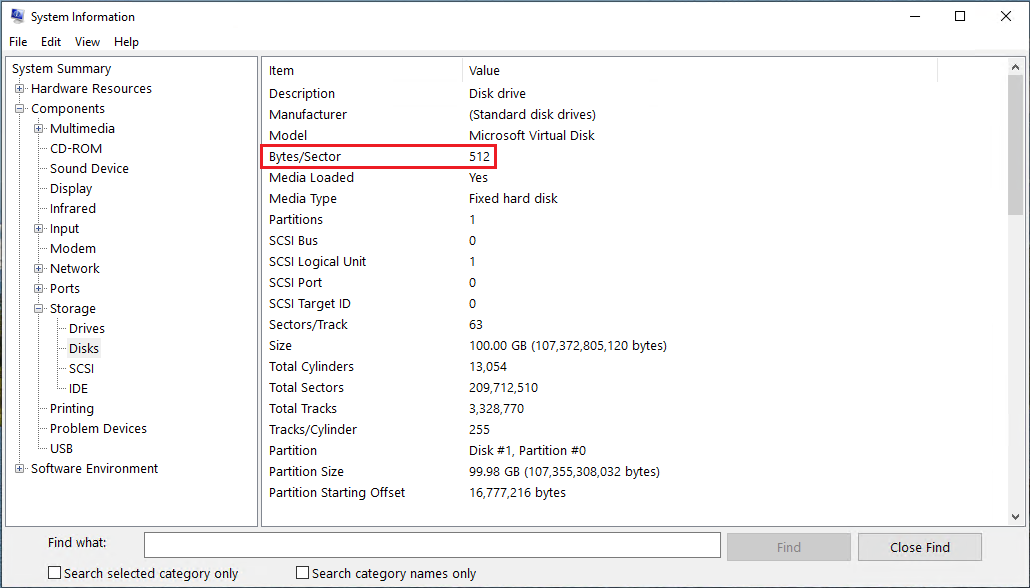The height and width of the screenshot is (588, 1030).
Task: Expand the Software Environment node
Action: pos(19,469)
